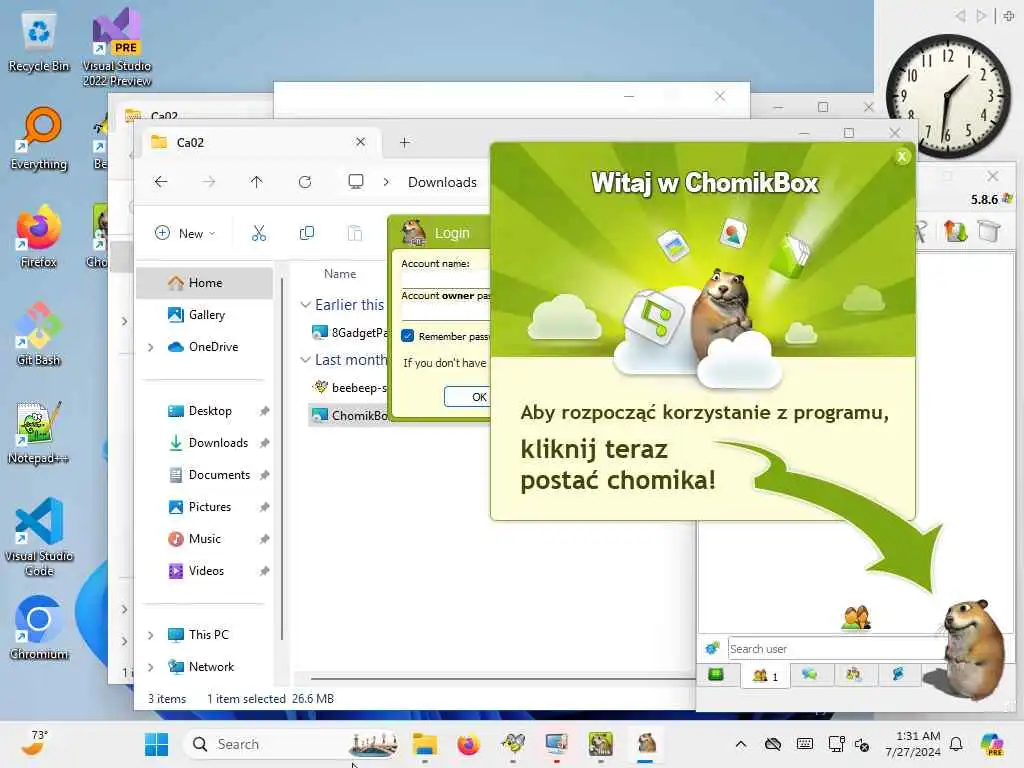
Task: Open Notepad++ from the desktop
Action: (39, 433)
